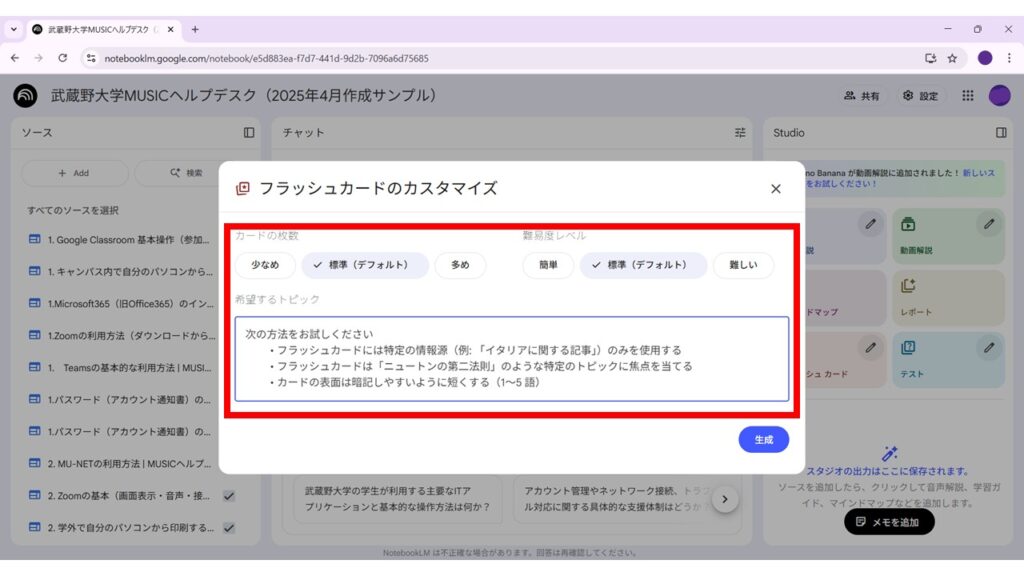Show next suggested question chevron
The image size is (1024, 576).
pos(725,499)
